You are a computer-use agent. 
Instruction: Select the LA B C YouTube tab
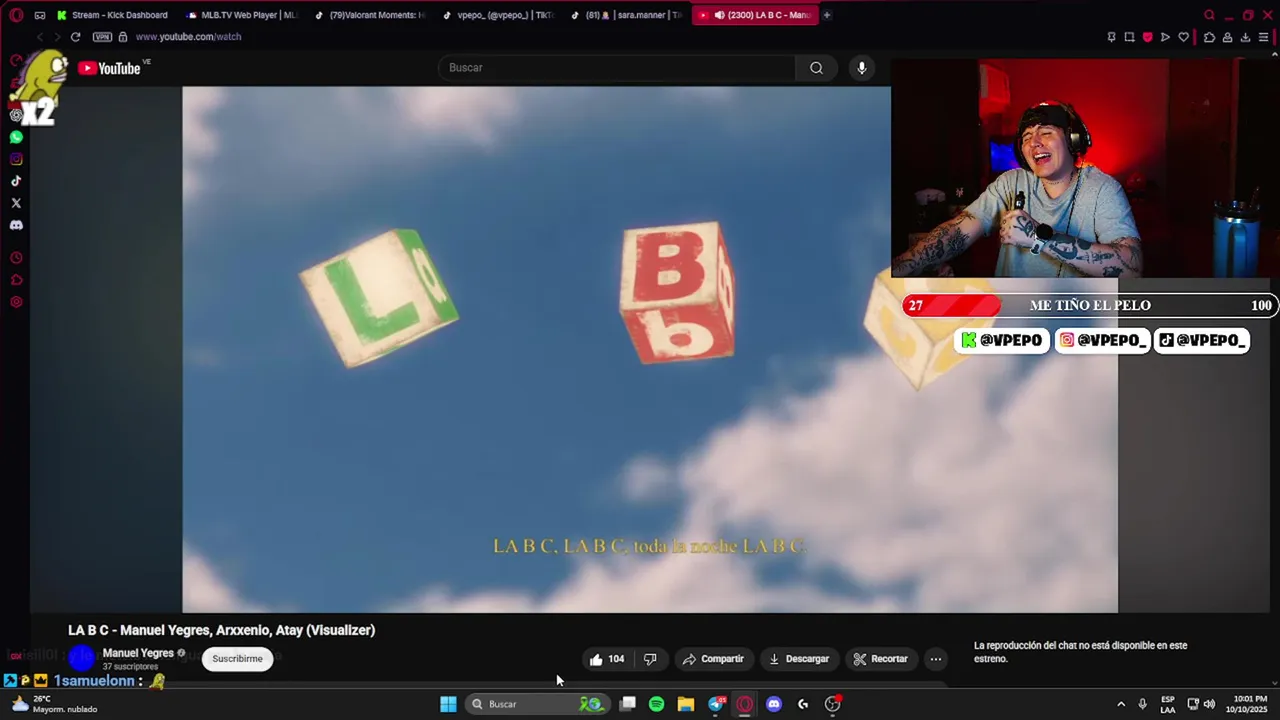754,15
